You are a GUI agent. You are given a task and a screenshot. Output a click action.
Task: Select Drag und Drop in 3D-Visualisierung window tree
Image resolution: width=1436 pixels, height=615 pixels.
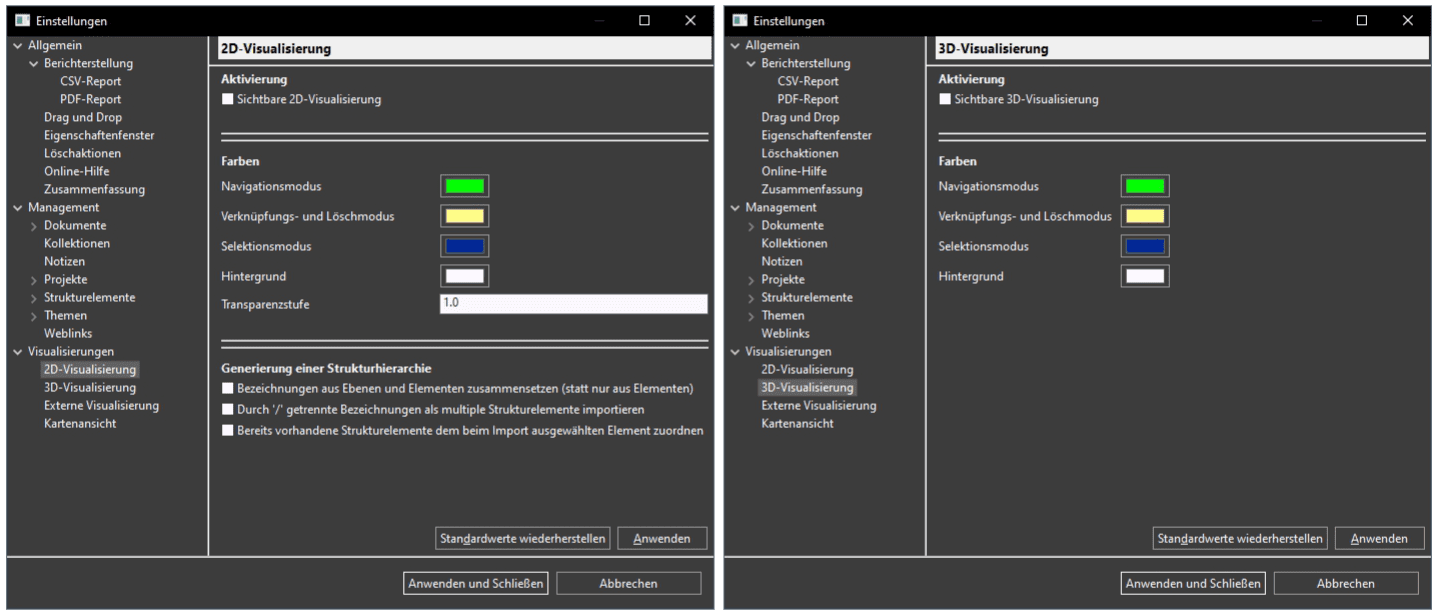pos(800,118)
